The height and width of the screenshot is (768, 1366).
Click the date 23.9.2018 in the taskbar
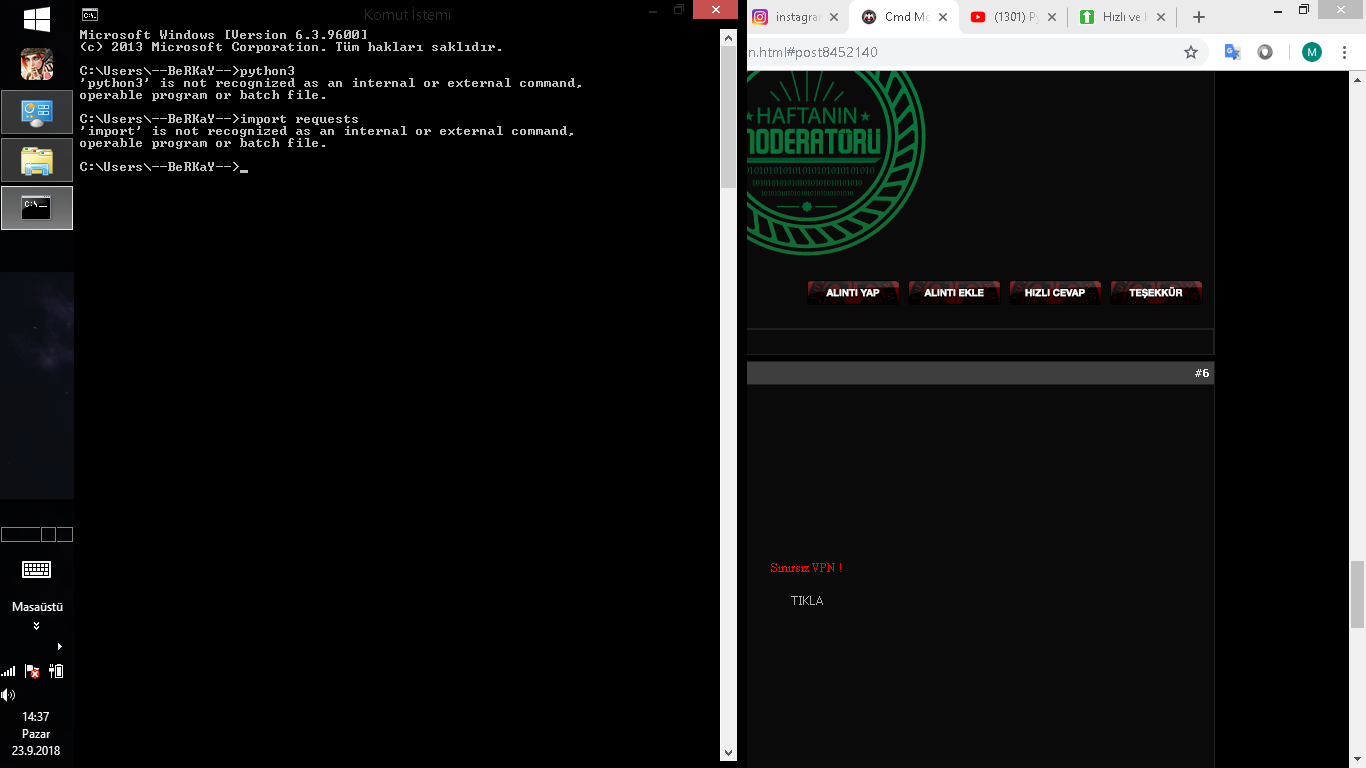pyautogui.click(x=36, y=751)
